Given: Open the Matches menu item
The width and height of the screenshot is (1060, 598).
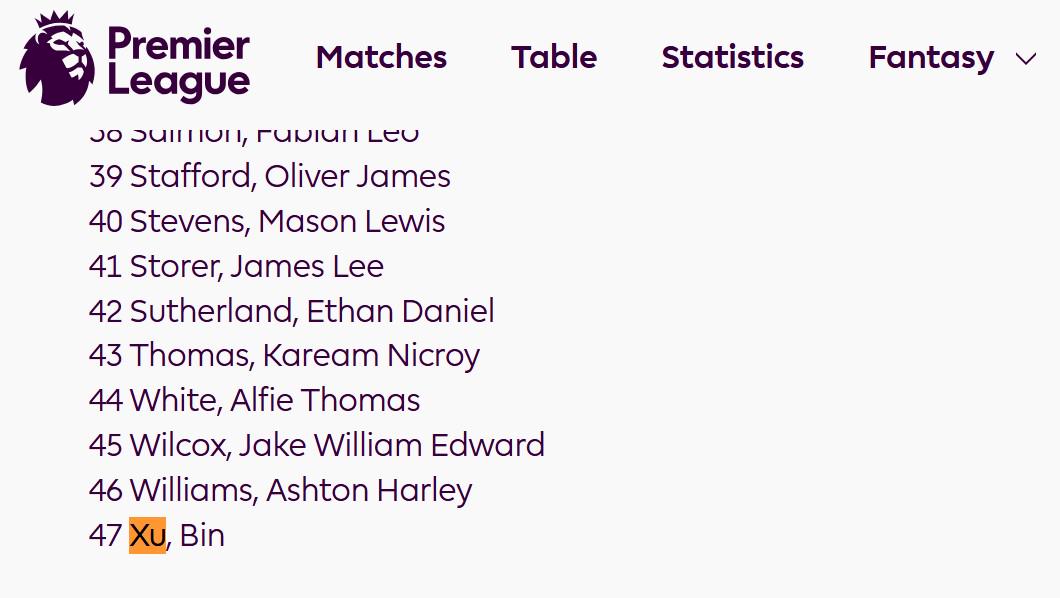Looking at the screenshot, I should pos(381,58).
